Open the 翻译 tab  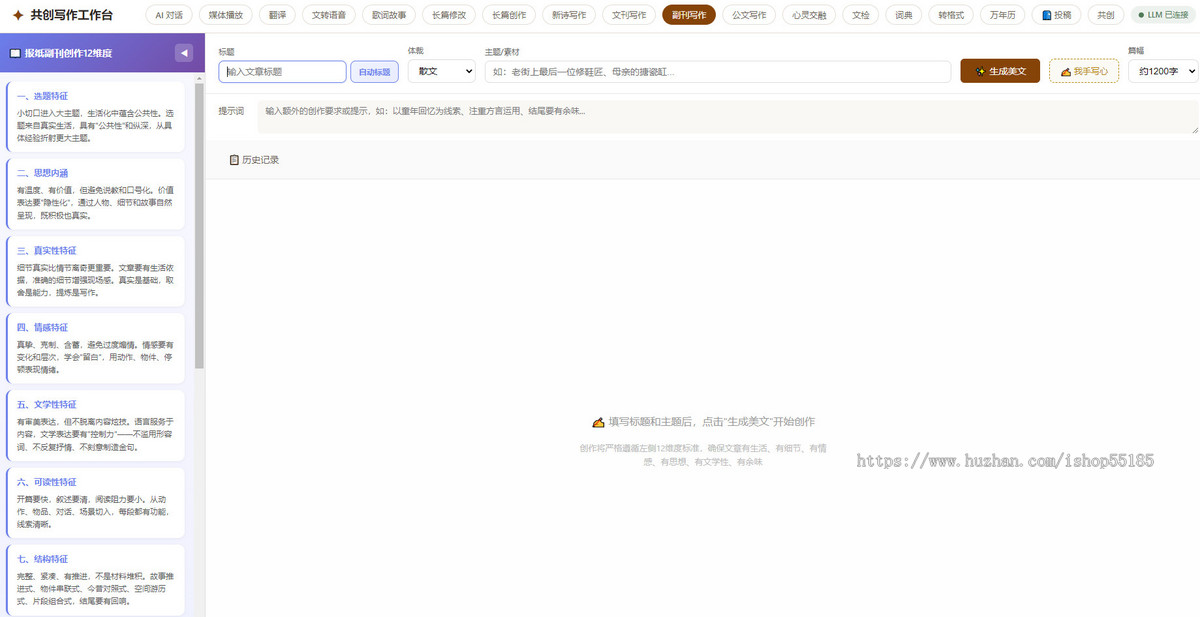[279, 15]
